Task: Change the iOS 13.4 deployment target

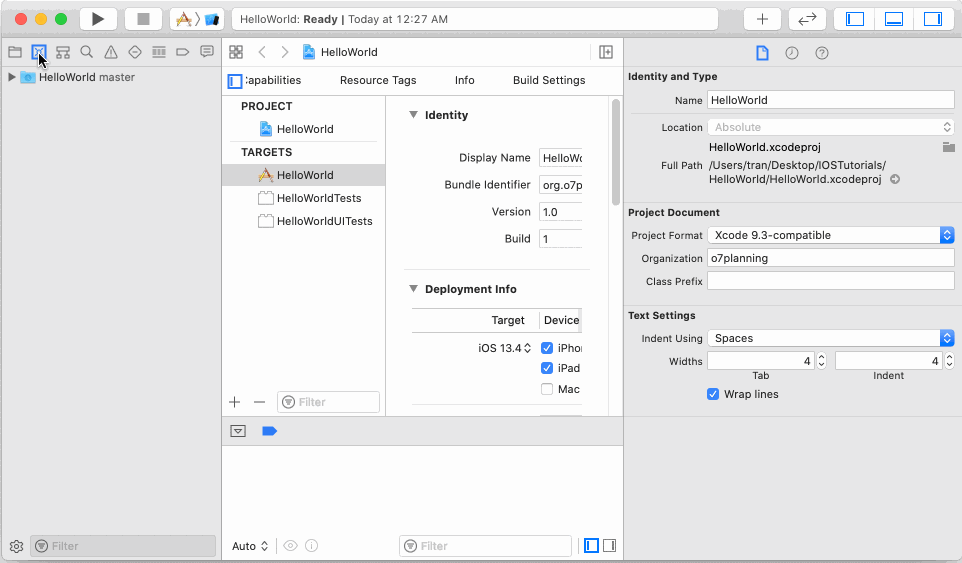Action: coord(504,348)
